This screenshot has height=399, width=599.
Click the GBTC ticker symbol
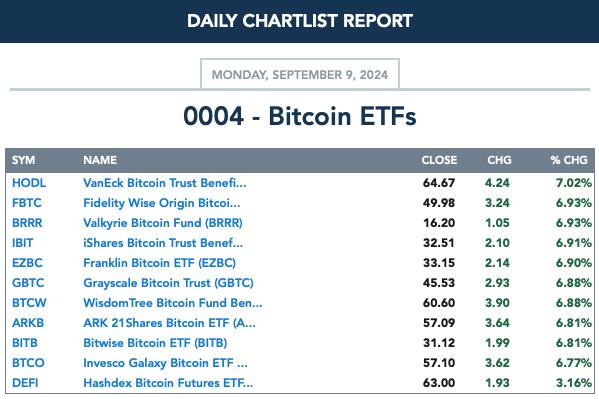pos(28,283)
